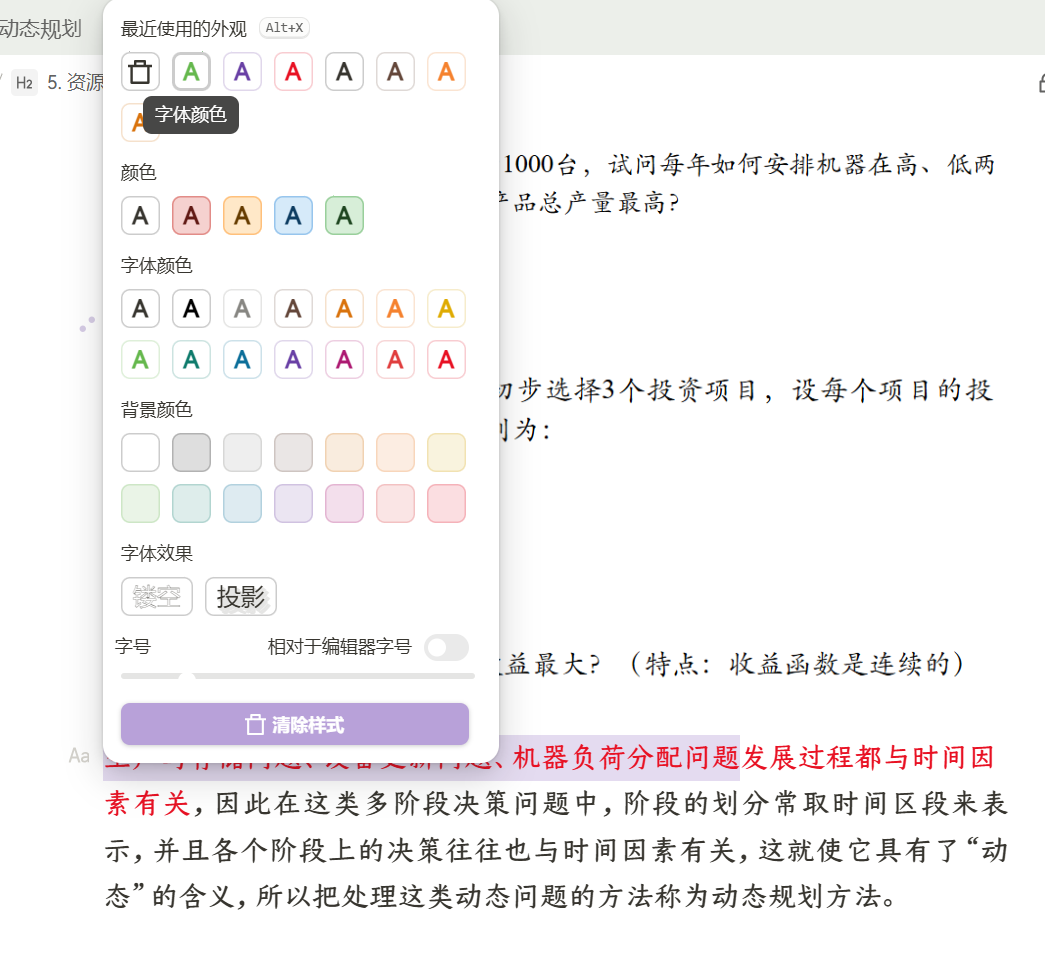Viewport: 1045px width, 980px height.
Task: Click the trash icon in recently used appearances
Action: pos(141,72)
